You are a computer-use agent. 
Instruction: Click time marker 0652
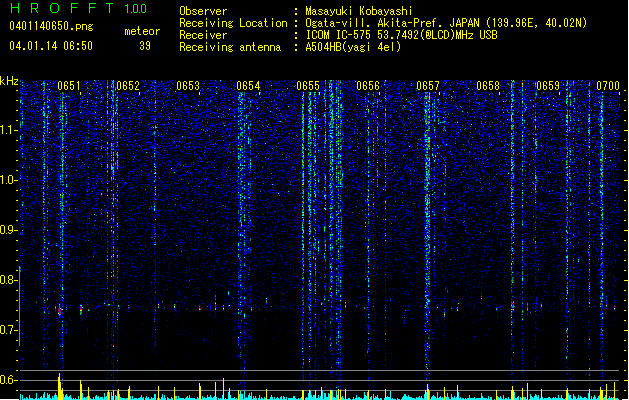128,86
